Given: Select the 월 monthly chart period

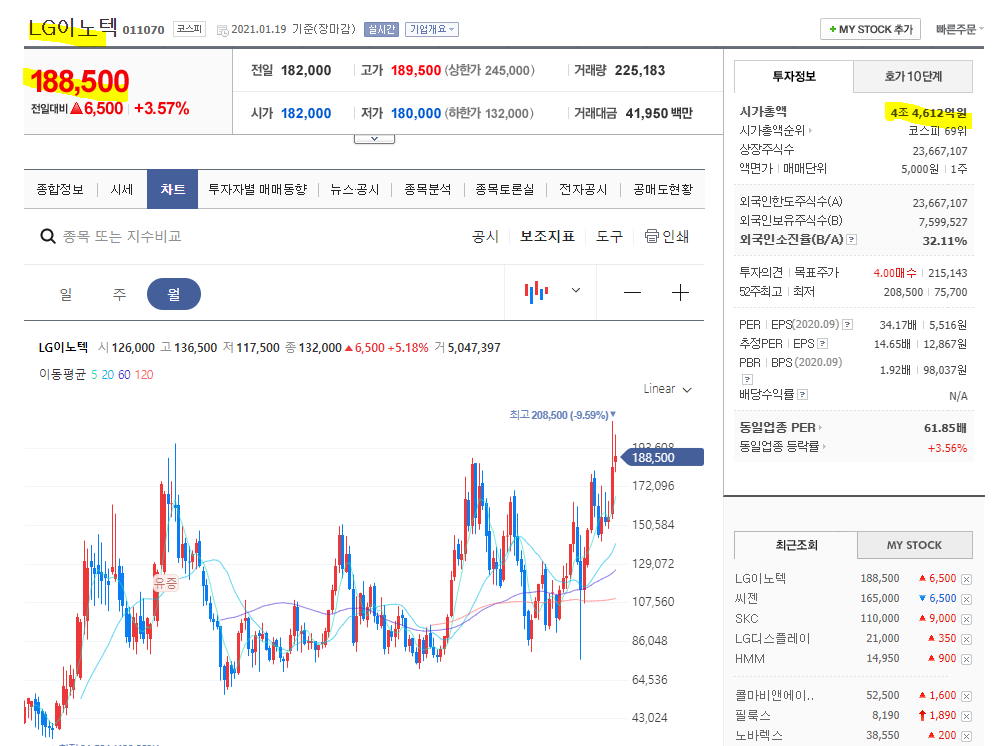Looking at the screenshot, I should tap(174, 294).
